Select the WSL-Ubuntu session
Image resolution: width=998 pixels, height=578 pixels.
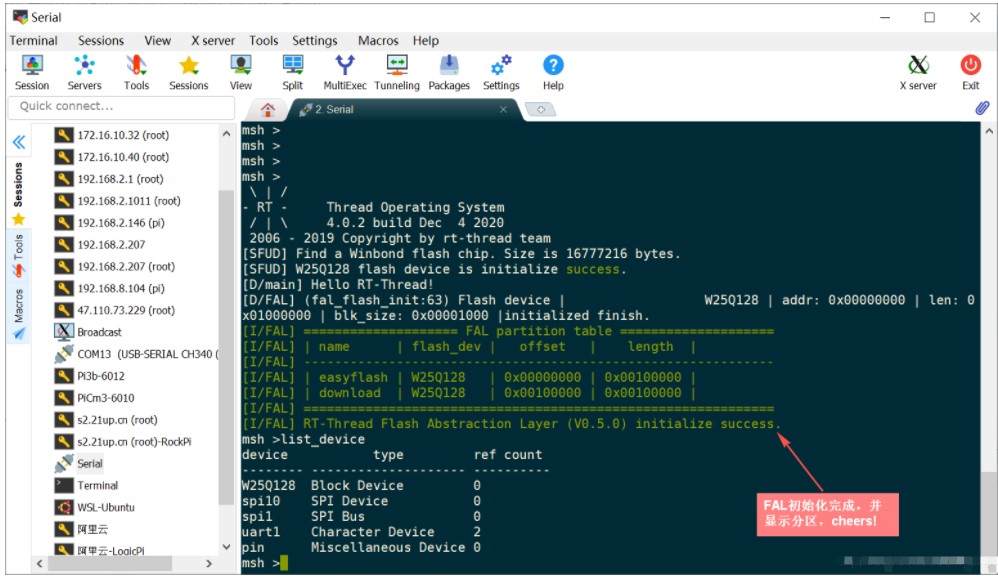click(x=106, y=507)
